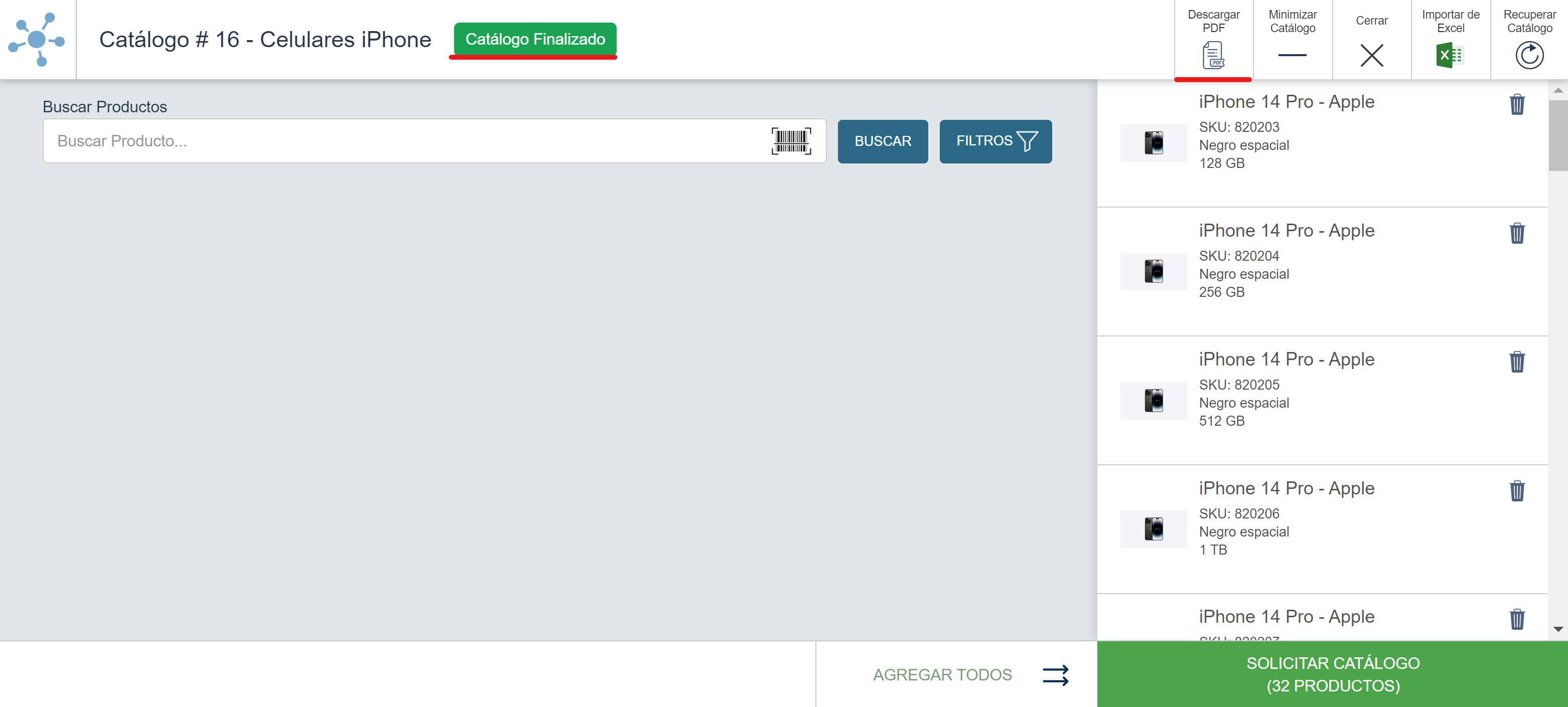1568x707 pixels.
Task: Open the app logo home icon
Action: pos(37,40)
